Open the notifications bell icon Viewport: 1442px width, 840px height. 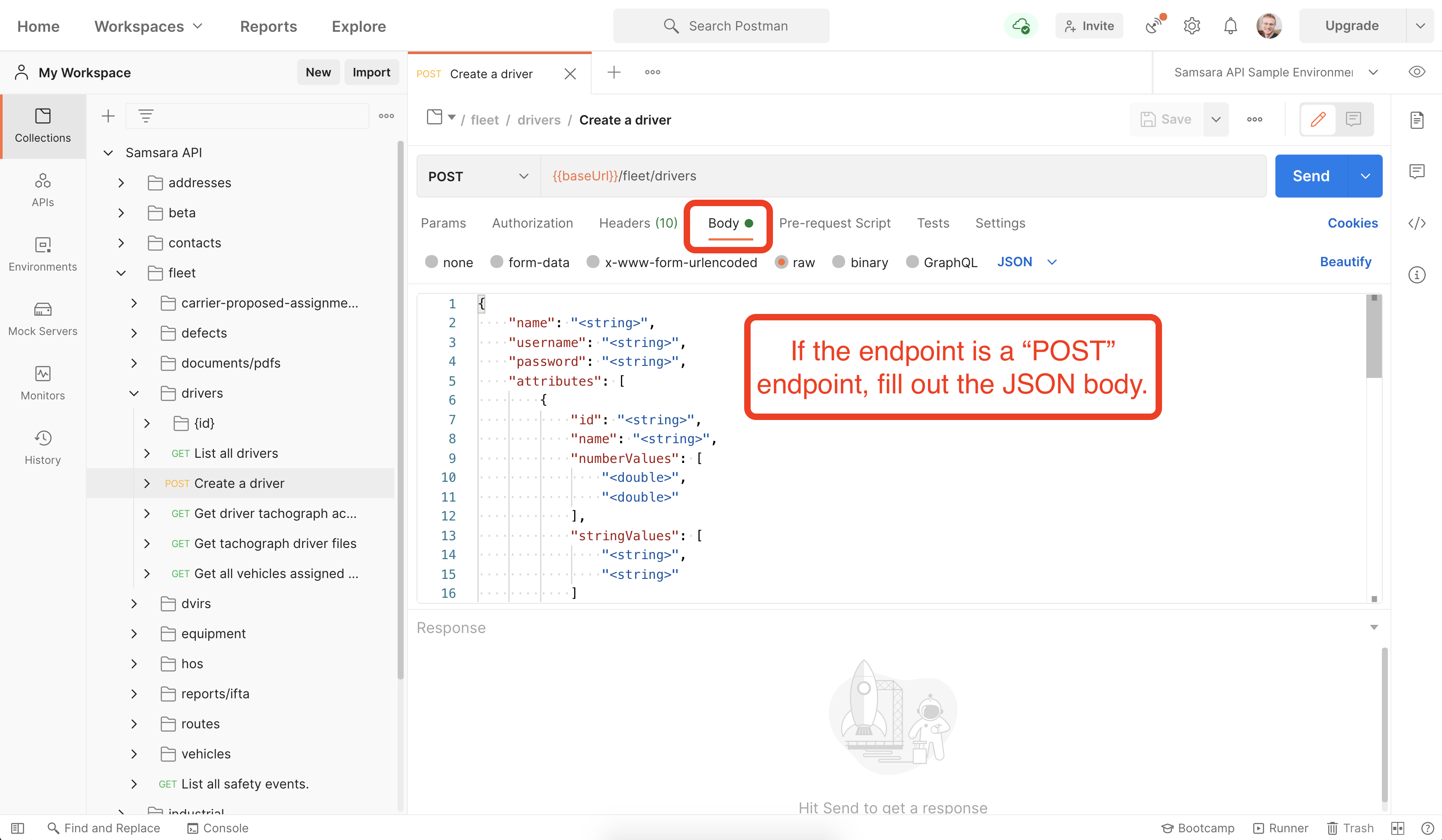click(1230, 26)
